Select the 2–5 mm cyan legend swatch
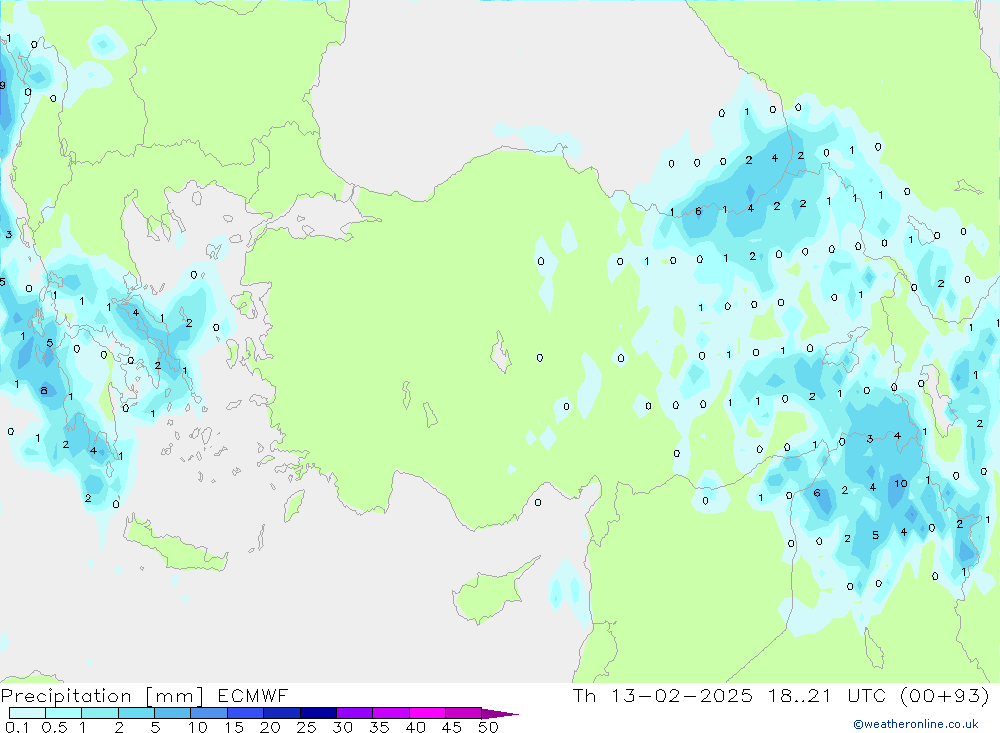1000x733 pixels. [x=136, y=713]
